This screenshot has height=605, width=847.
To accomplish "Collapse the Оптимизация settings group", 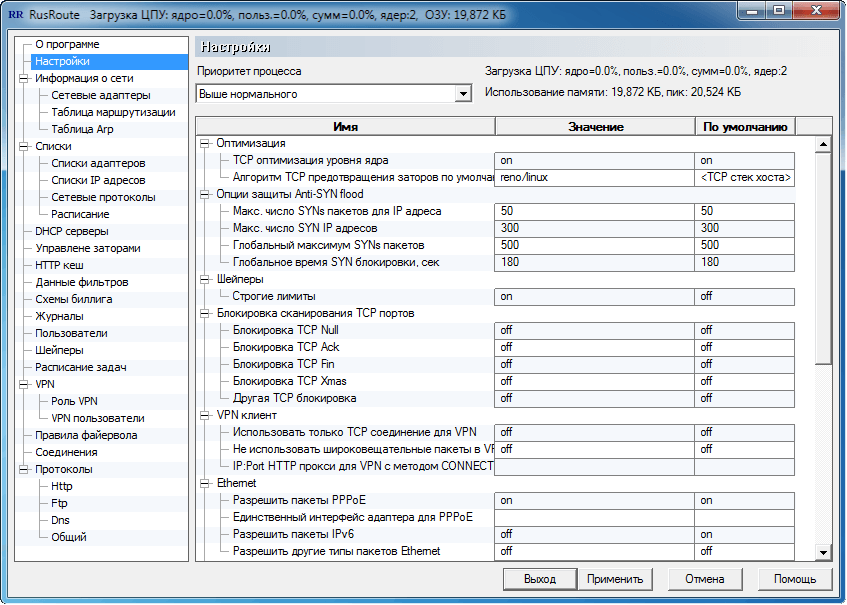I will [204, 144].
